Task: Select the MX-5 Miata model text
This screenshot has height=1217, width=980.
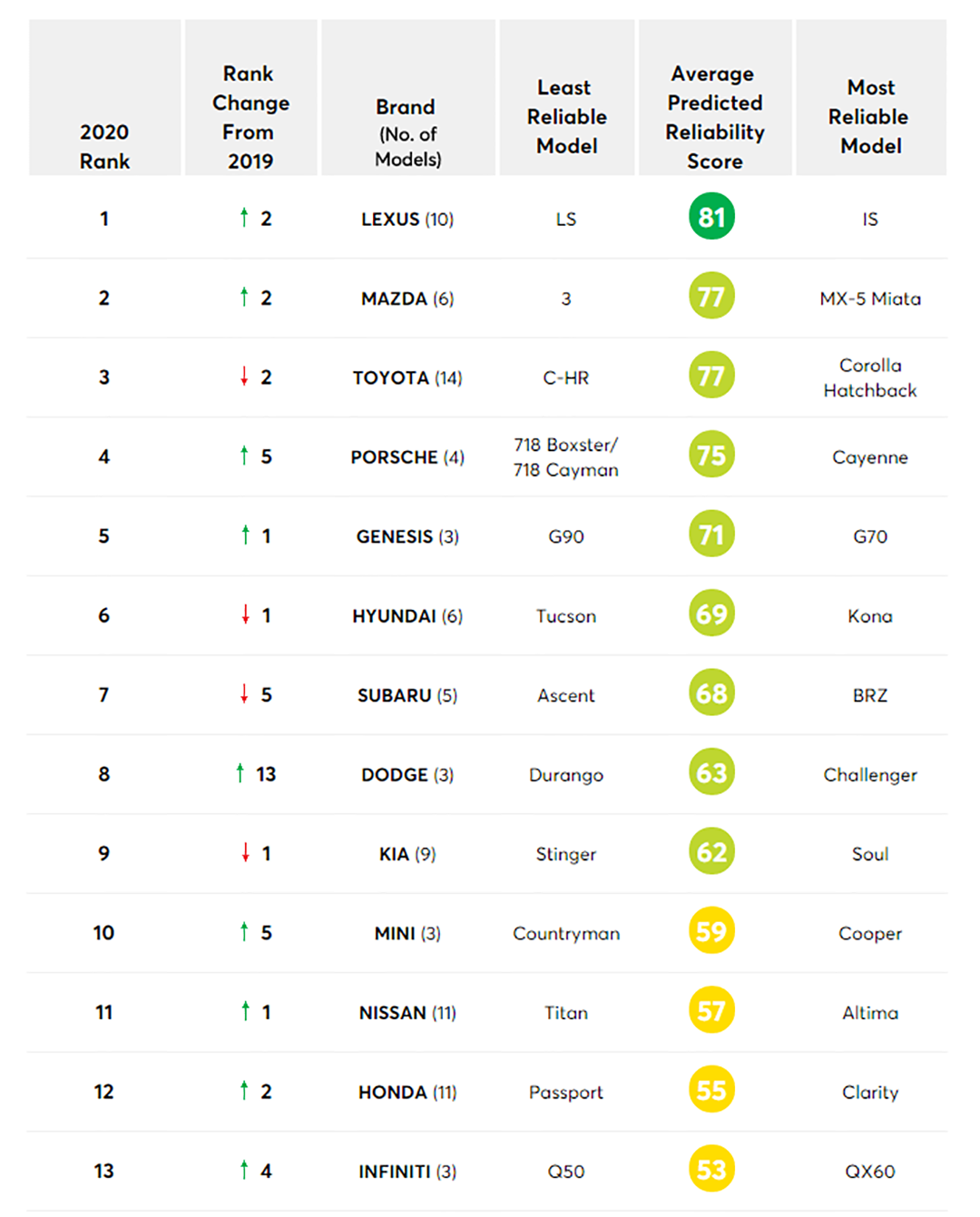Action: [870, 299]
